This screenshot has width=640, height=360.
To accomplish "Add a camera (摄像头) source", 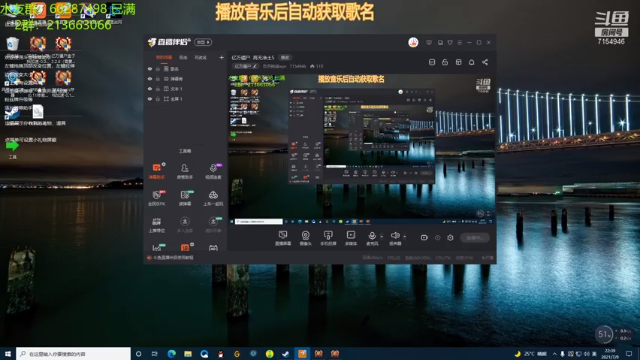I will pos(305,238).
